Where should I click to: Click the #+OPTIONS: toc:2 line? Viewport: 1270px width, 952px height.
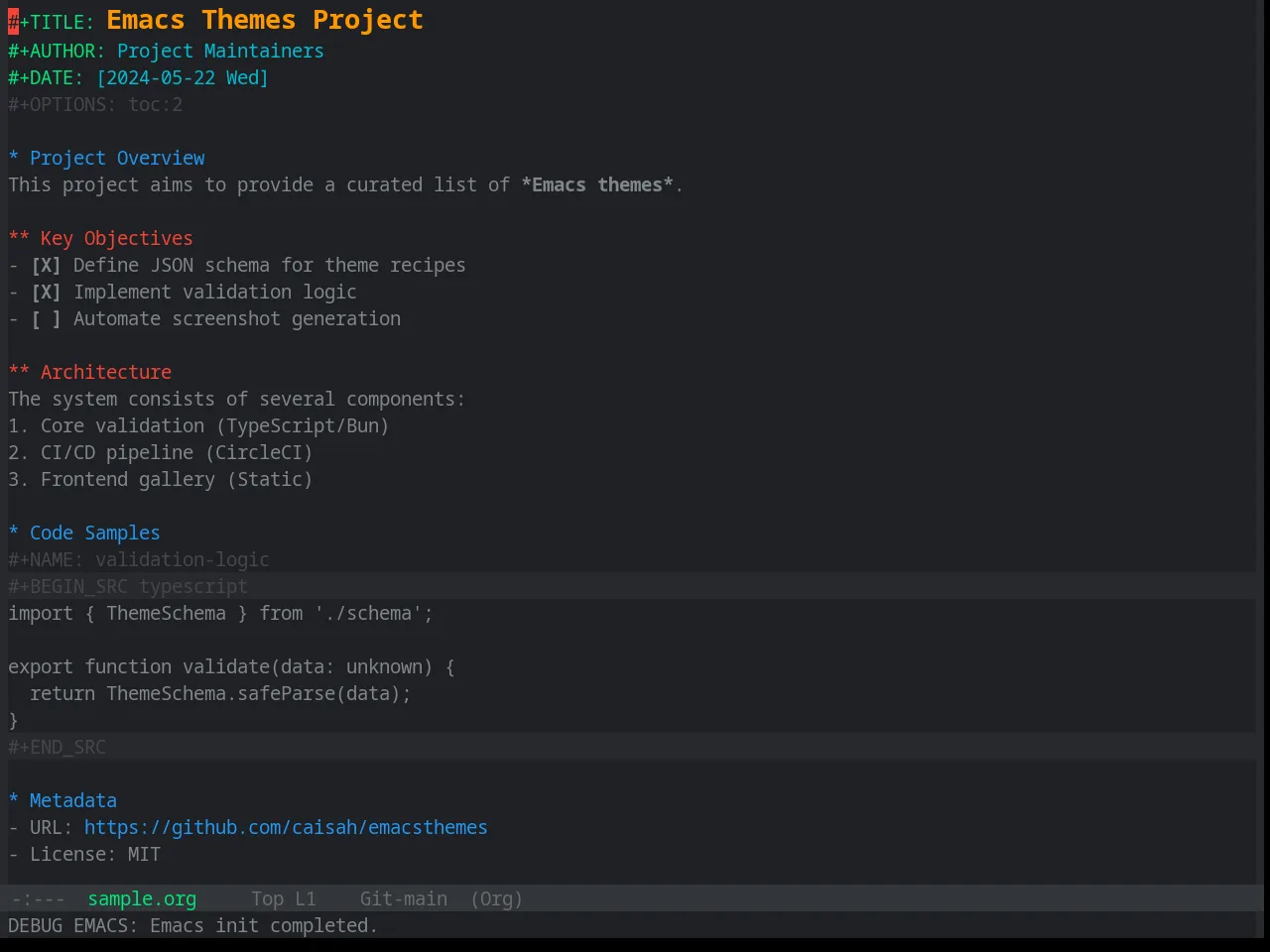click(95, 104)
